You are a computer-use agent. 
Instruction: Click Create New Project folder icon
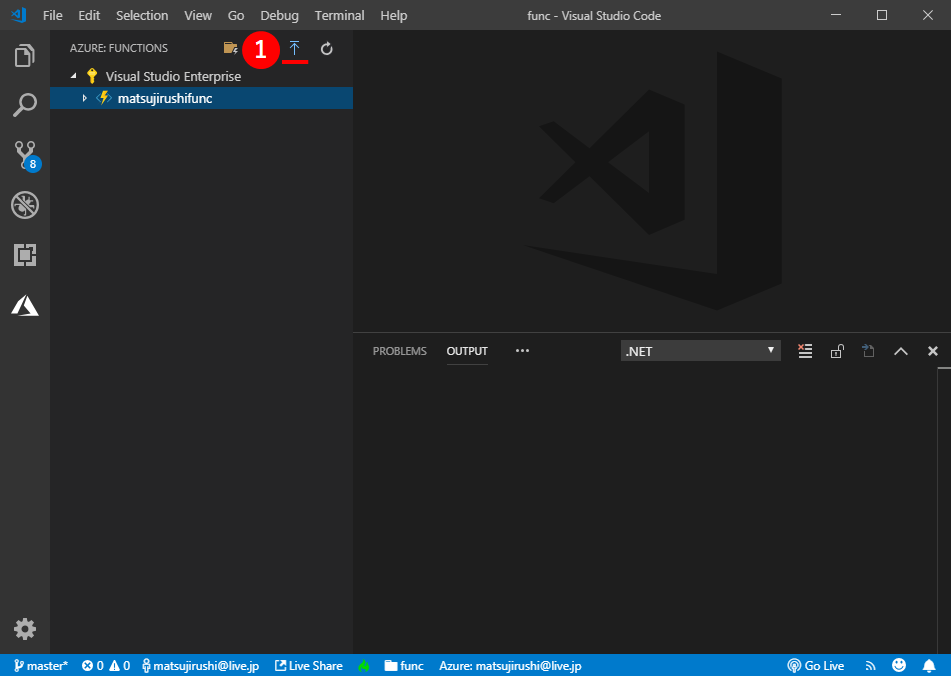pos(230,48)
